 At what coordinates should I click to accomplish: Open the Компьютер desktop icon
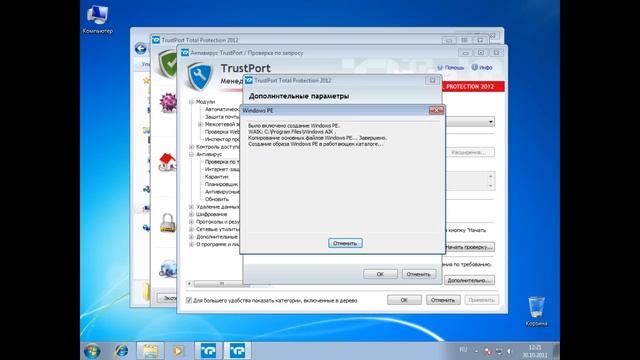pos(98,19)
